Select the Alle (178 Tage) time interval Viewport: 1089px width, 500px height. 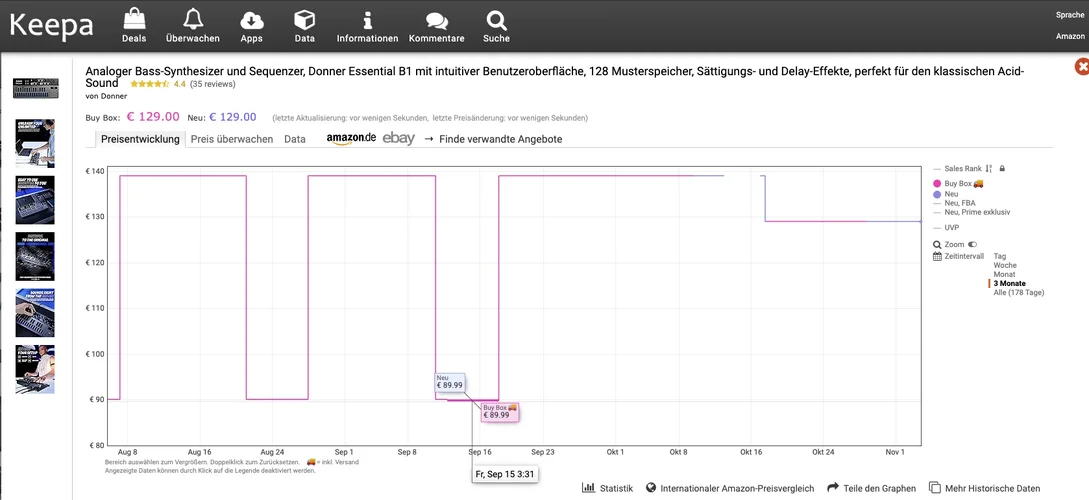click(1018, 293)
